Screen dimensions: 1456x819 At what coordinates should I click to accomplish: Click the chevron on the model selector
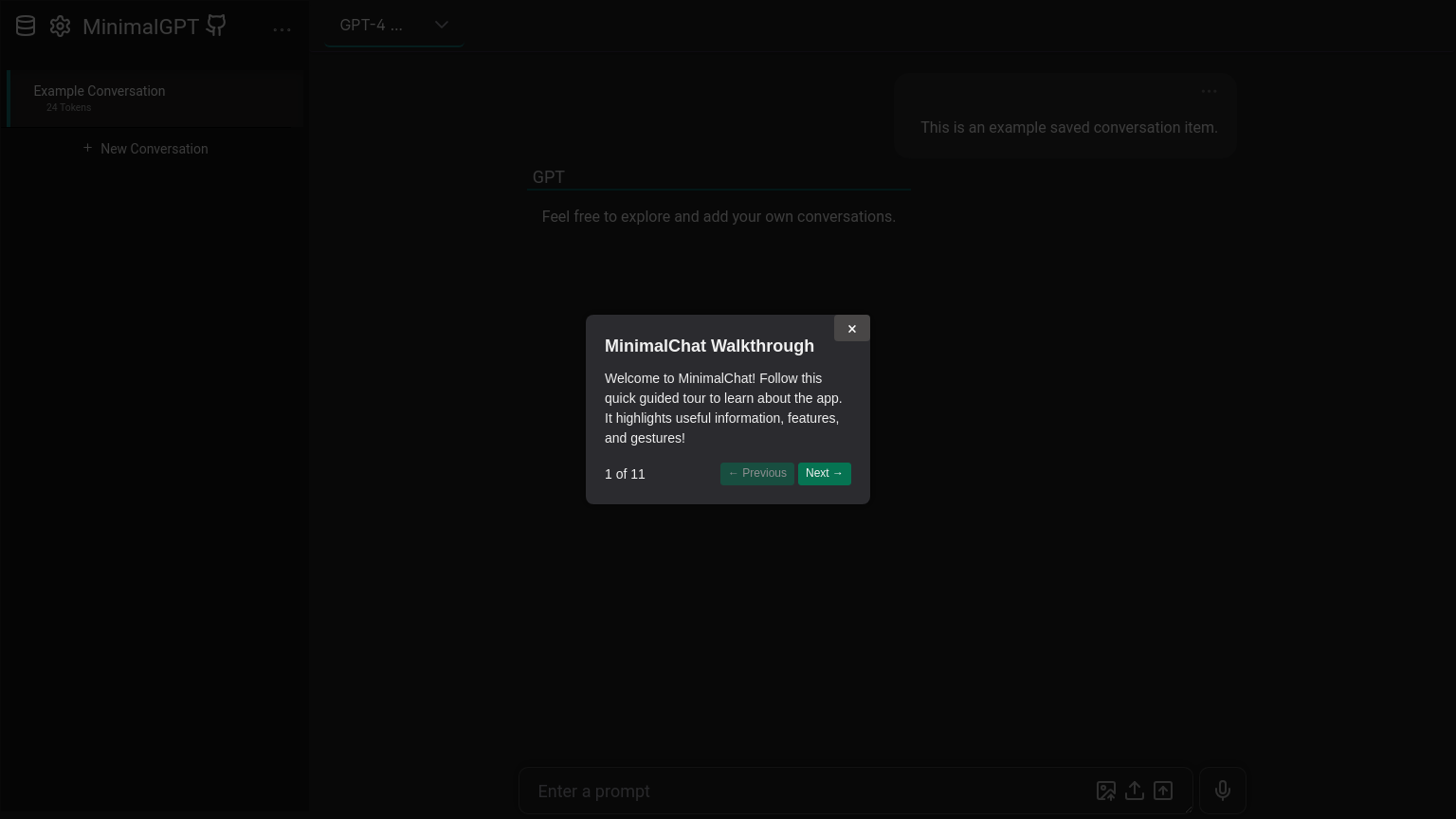pos(442,25)
